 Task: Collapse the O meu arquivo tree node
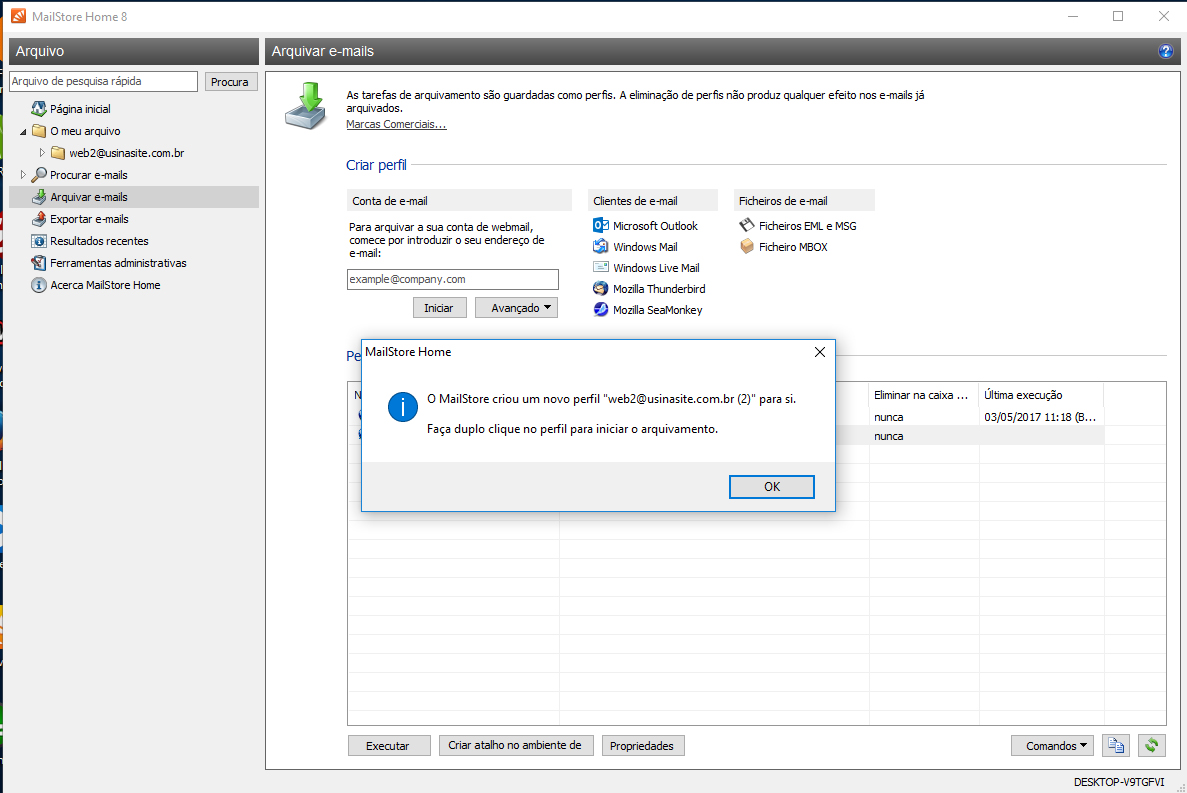[x=23, y=132]
